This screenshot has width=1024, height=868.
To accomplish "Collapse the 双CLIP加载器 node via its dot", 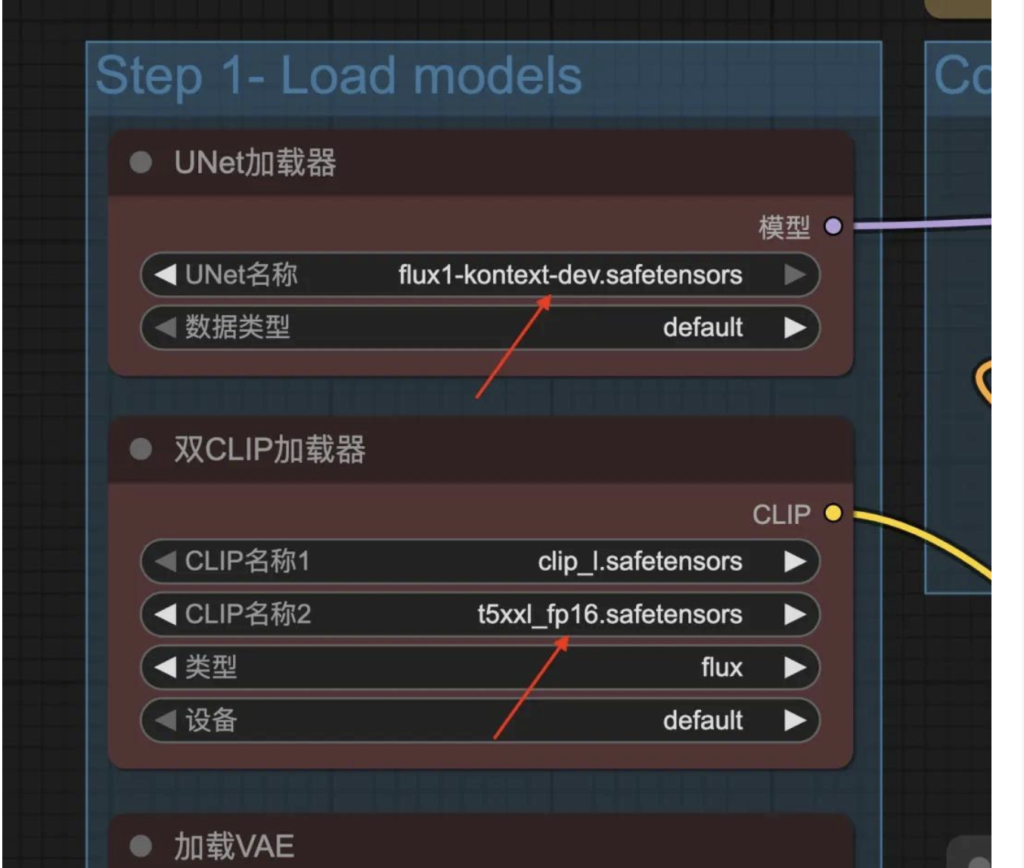I will click(141, 449).
